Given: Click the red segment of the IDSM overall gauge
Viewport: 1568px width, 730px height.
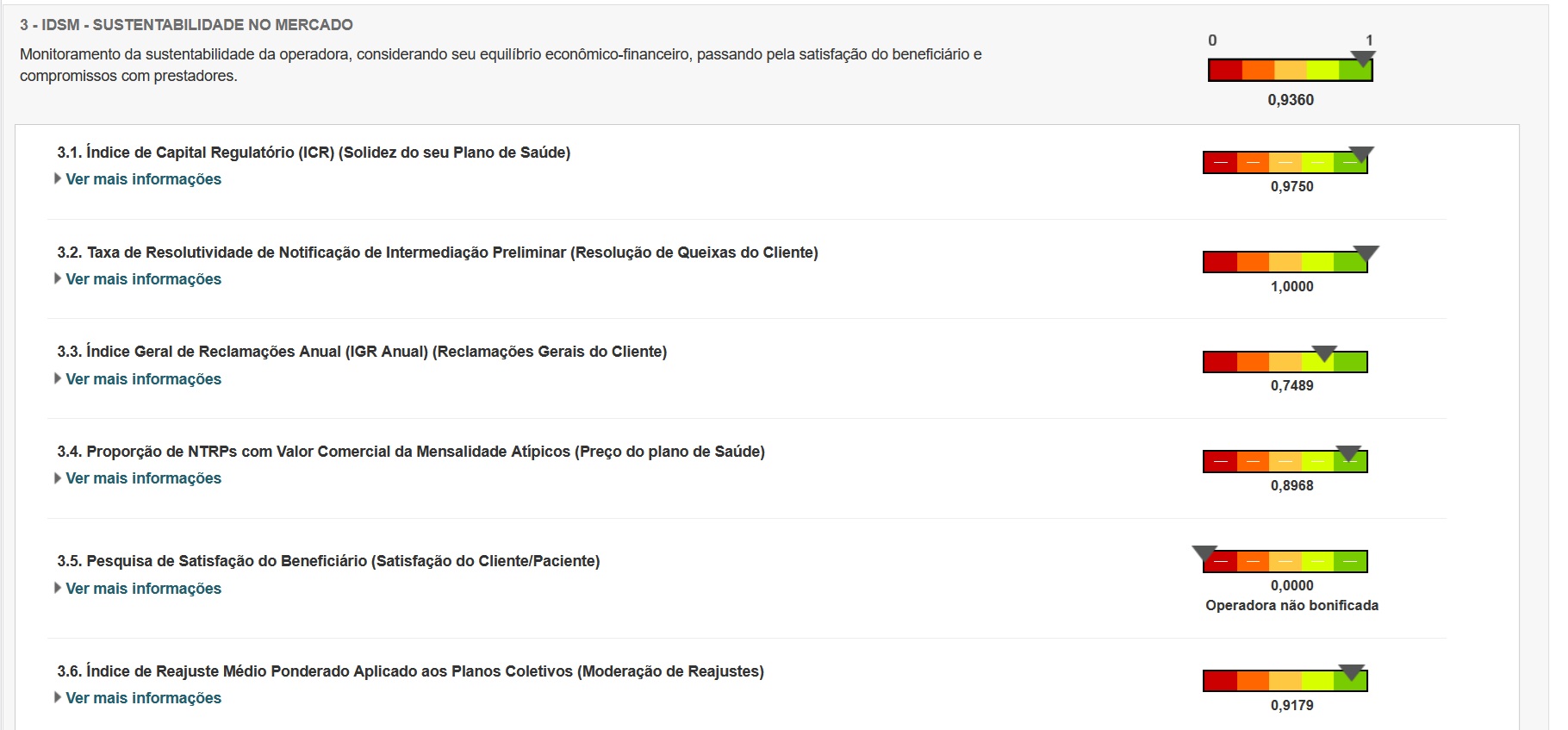Looking at the screenshot, I should pos(1226,71).
